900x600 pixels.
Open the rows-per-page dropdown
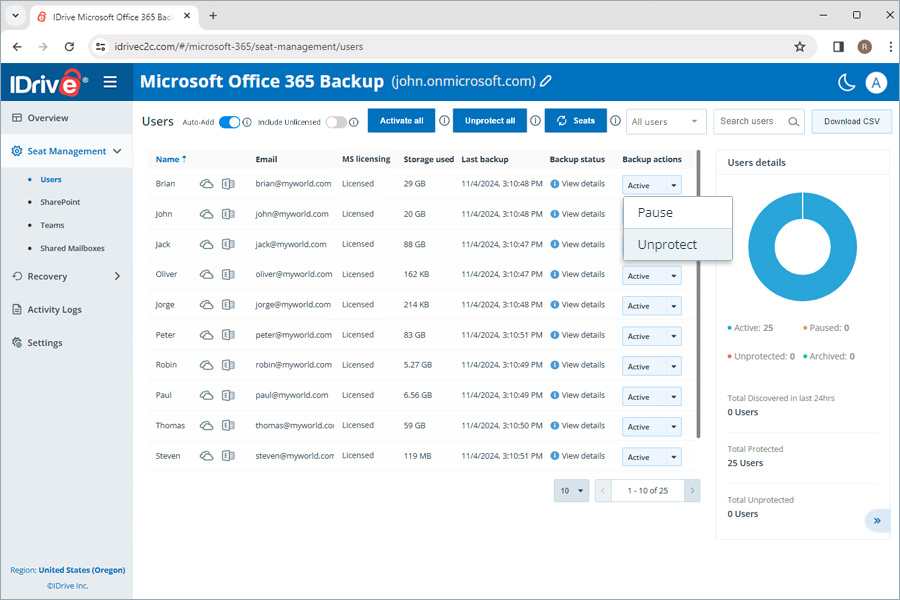[571, 491]
